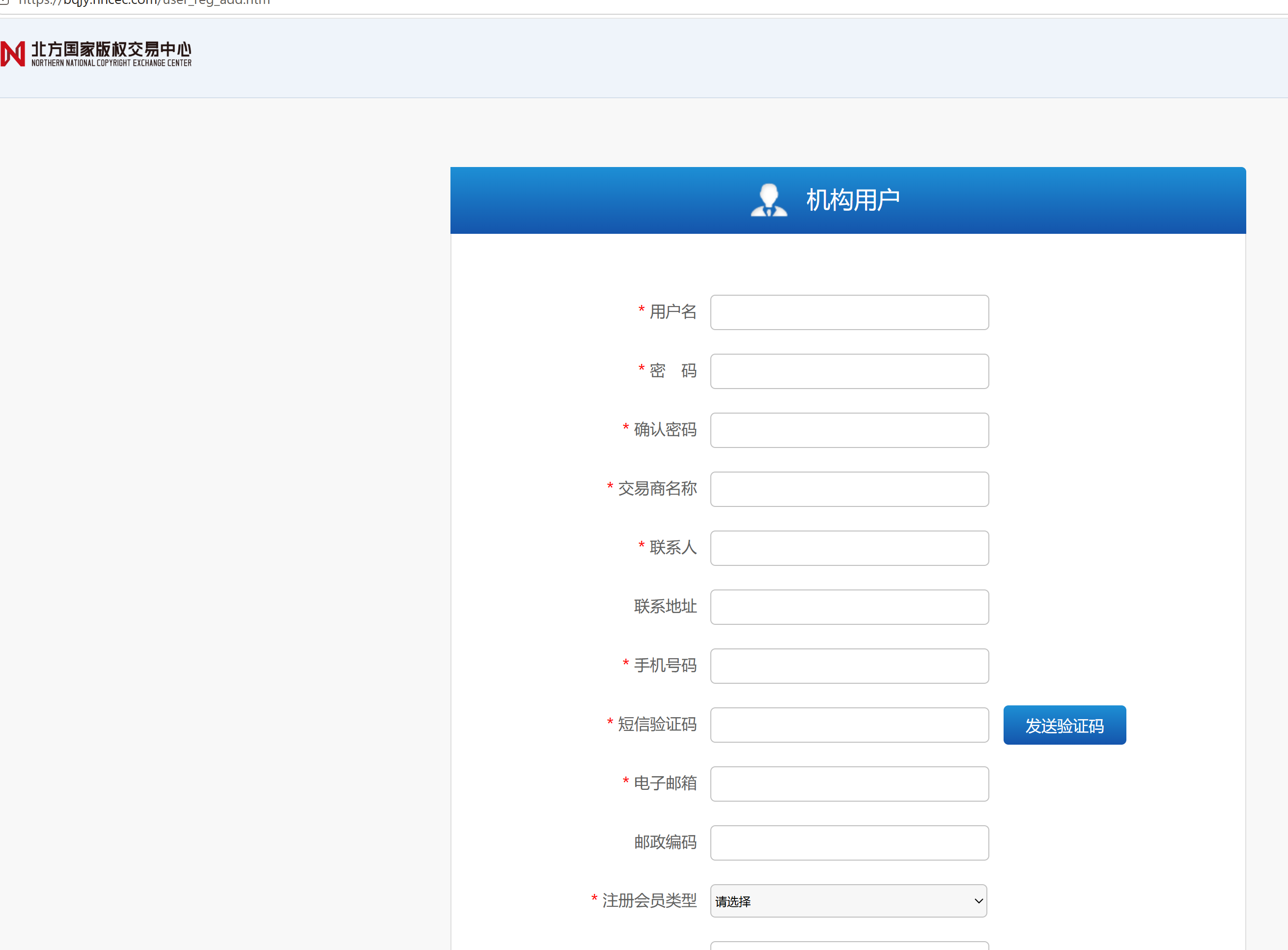
Task: Focus the 密码 input field
Action: tap(849, 371)
